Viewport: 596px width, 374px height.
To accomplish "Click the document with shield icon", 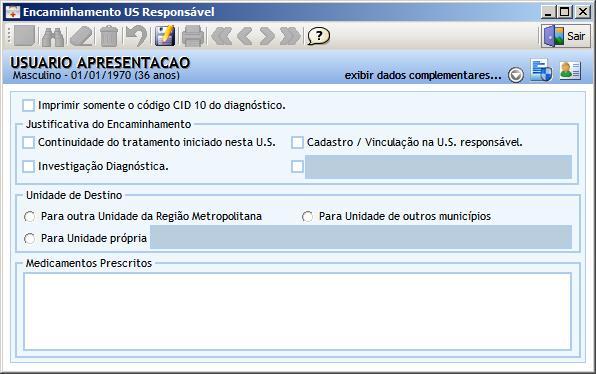I will (x=541, y=70).
